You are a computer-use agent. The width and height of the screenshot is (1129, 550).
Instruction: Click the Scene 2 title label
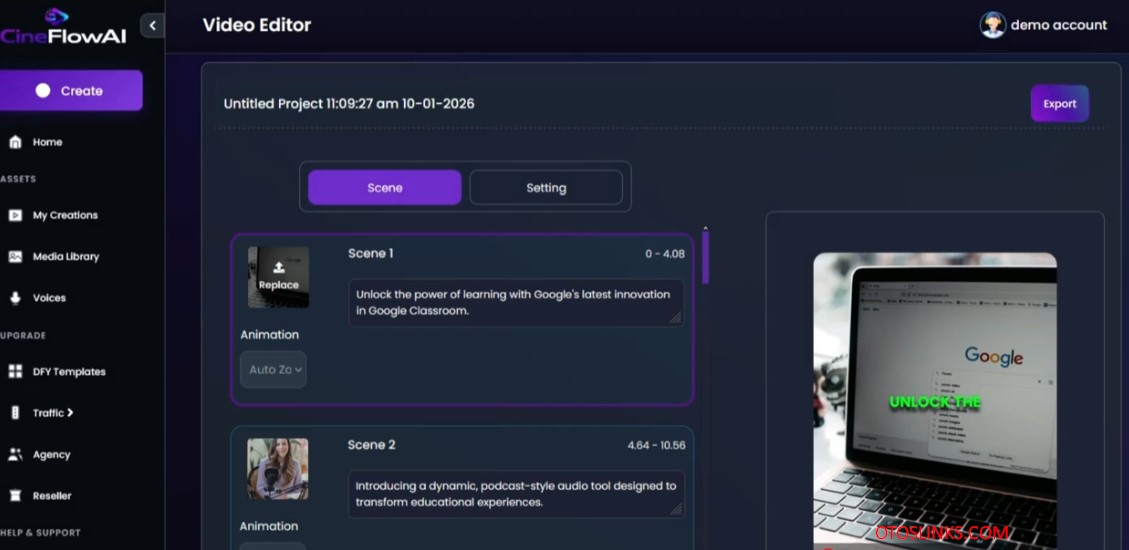click(x=372, y=445)
